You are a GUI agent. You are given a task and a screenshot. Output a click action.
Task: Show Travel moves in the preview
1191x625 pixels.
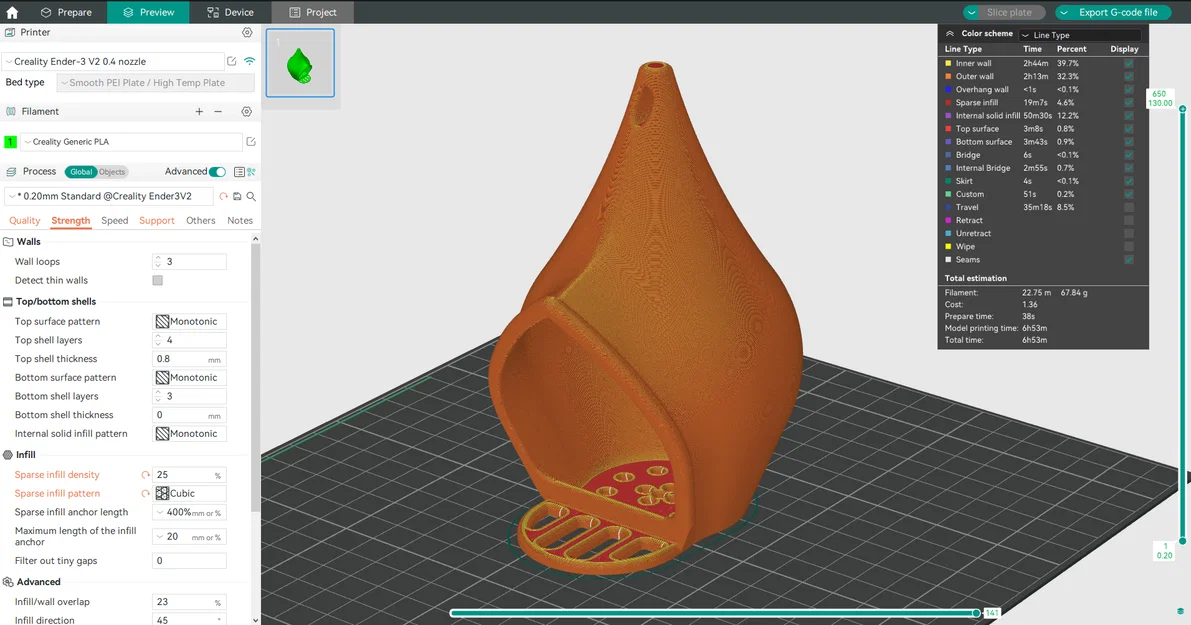1129,207
